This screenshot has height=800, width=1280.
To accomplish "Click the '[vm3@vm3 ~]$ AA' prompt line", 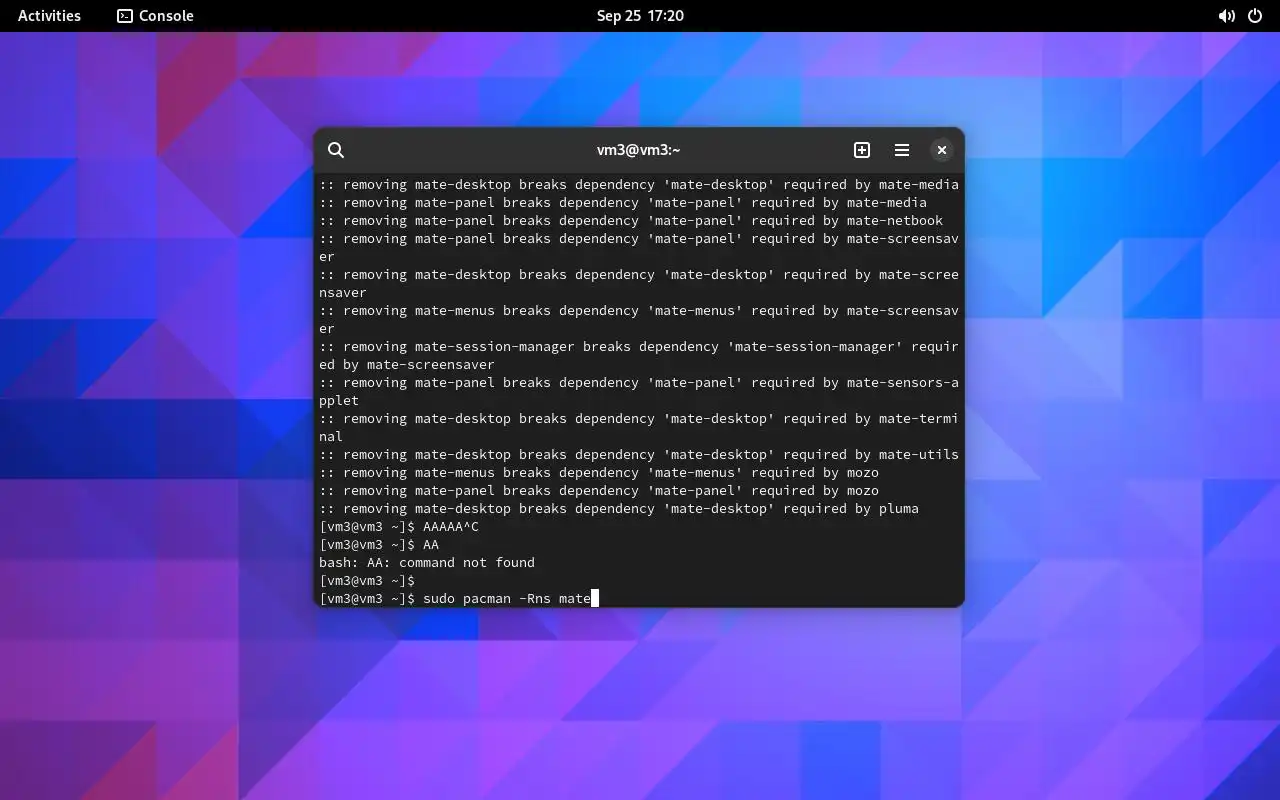I will point(379,544).
